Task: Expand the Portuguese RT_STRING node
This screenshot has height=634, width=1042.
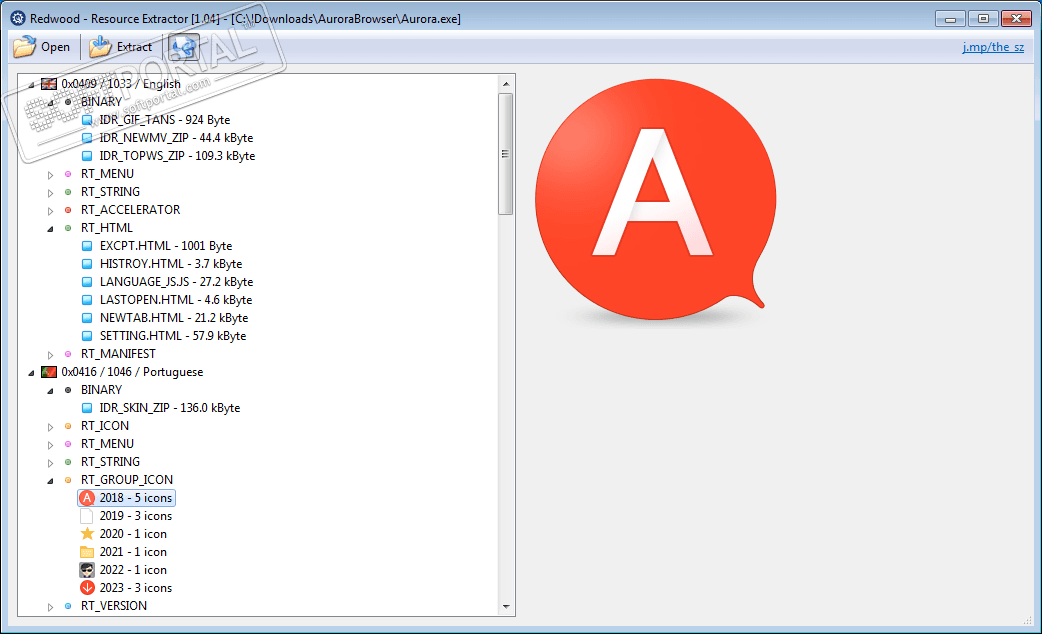Action: click(x=51, y=463)
